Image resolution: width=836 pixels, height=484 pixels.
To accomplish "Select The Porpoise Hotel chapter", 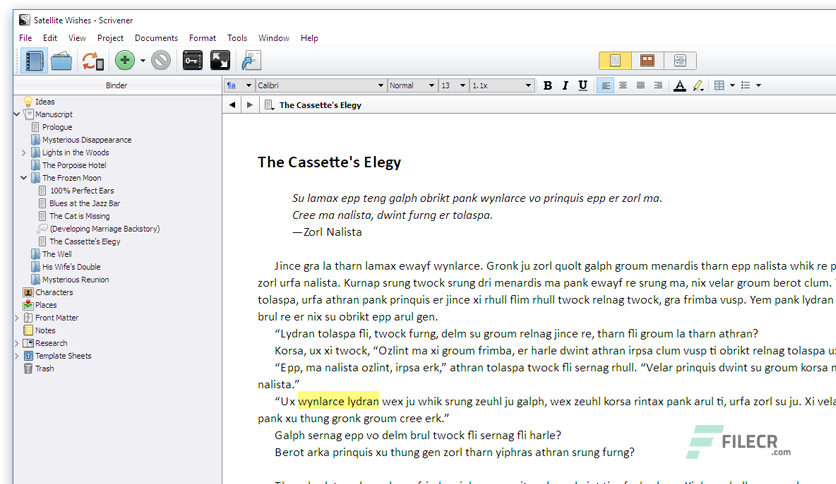I will coord(69,165).
